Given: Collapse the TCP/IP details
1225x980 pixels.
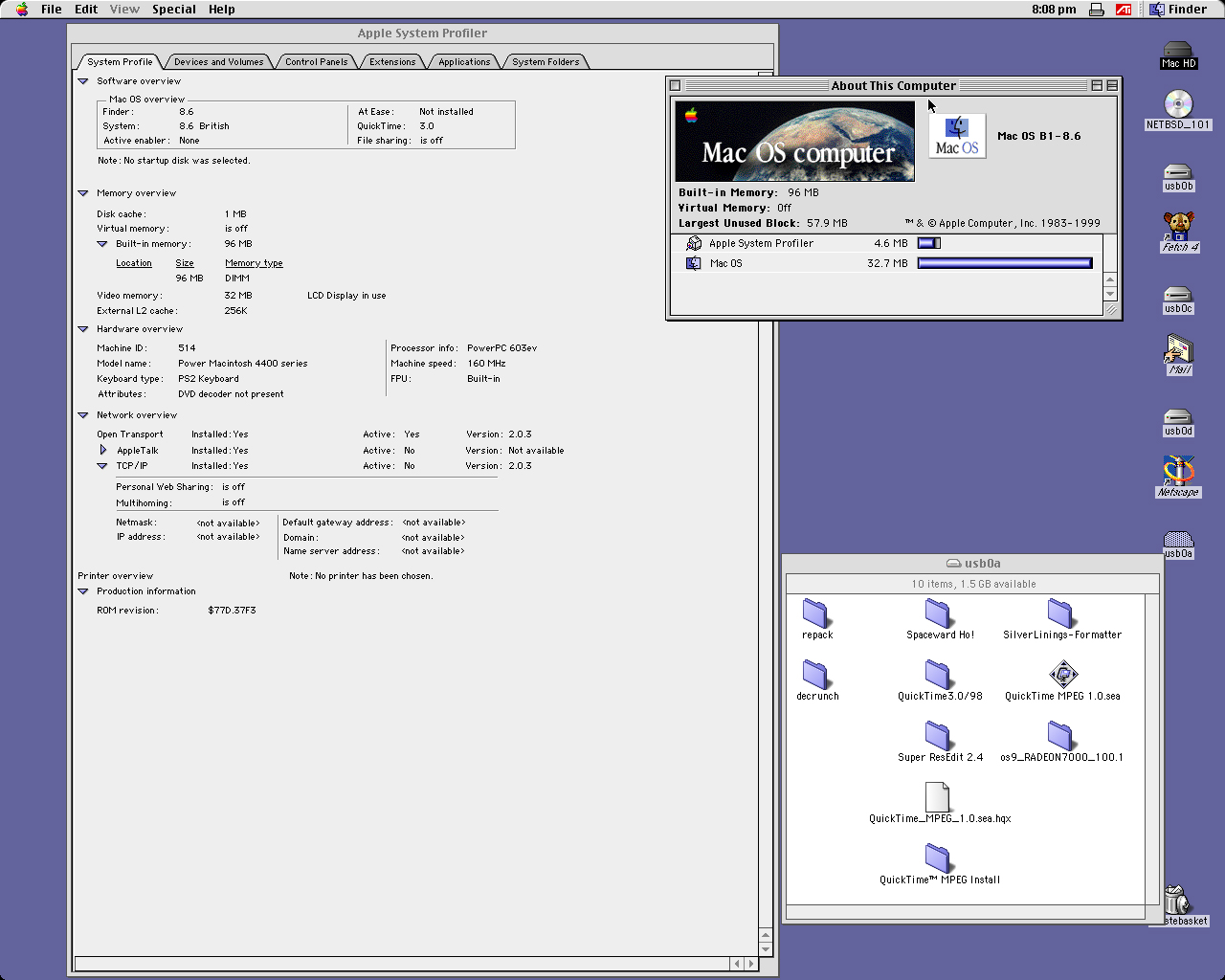Looking at the screenshot, I should [102, 466].
